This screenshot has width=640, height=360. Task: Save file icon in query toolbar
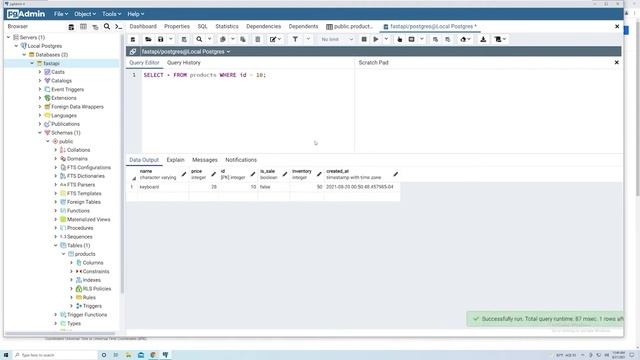(161, 39)
